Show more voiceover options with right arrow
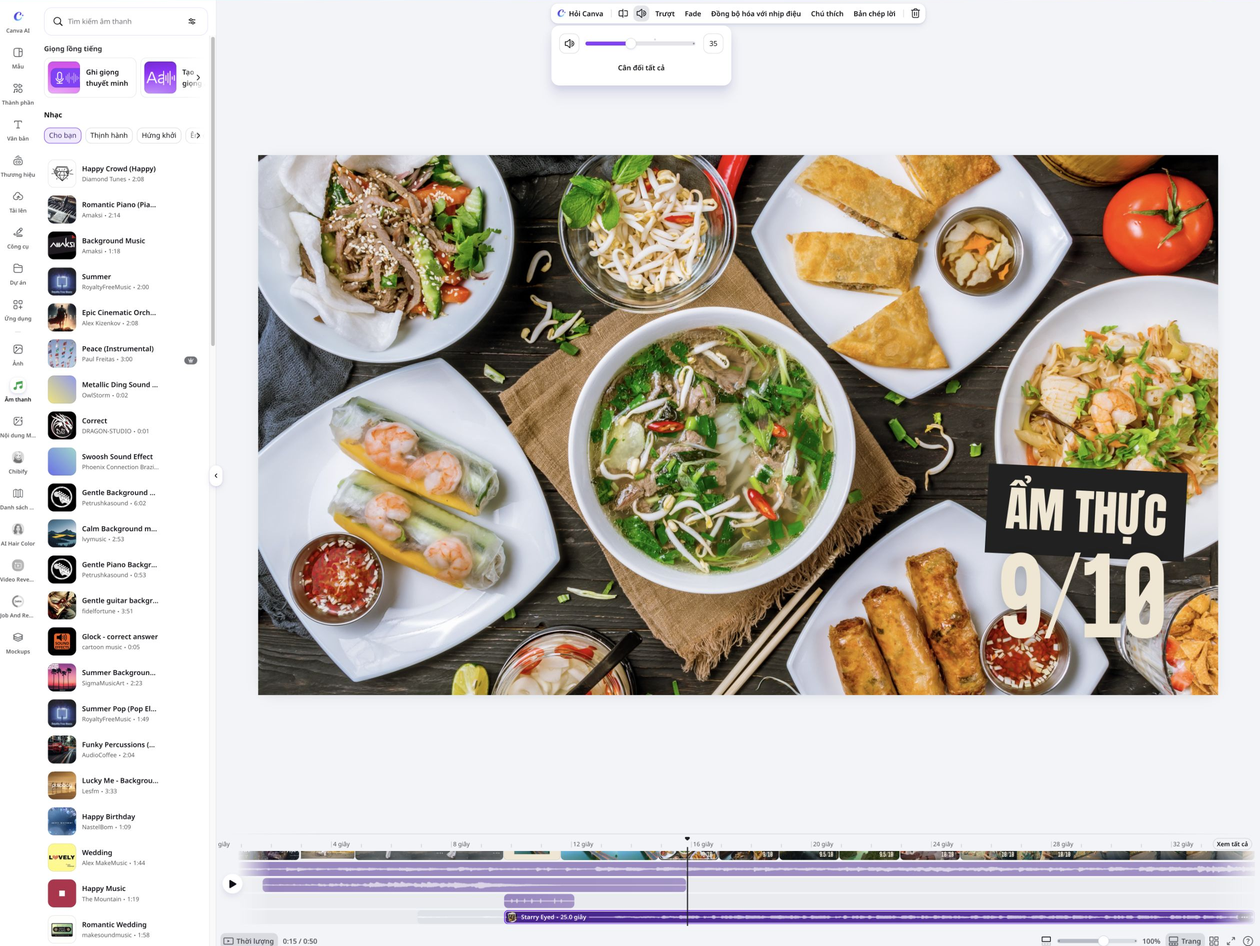Image resolution: width=1260 pixels, height=946 pixels. [x=198, y=78]
